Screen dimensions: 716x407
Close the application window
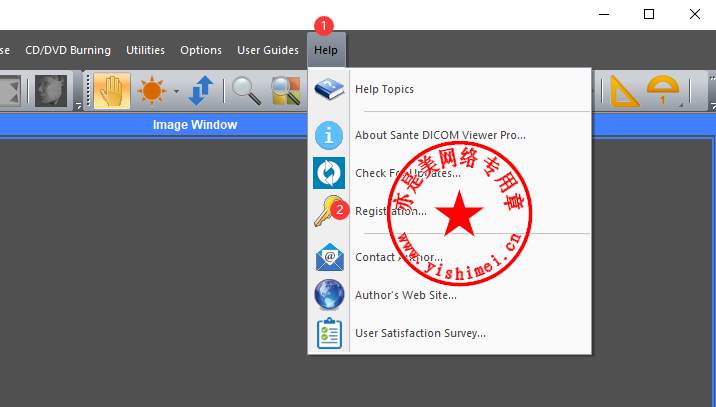point(695,15)
